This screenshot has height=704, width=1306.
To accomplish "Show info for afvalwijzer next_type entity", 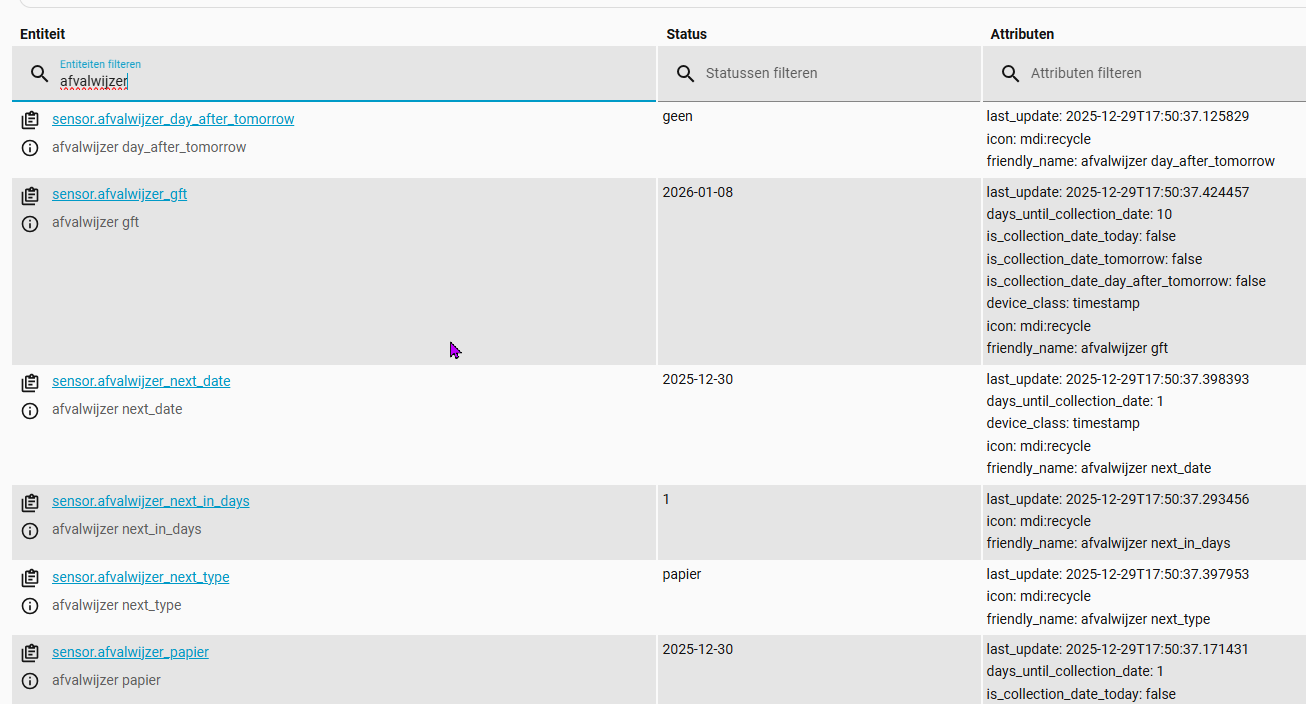I will pos(30,606).
